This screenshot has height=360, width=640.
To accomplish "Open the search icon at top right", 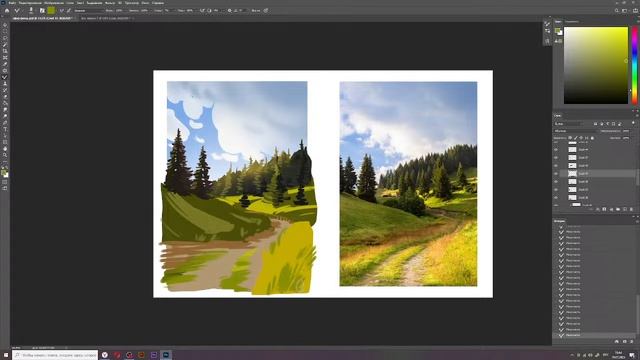I will pos(617,11).
